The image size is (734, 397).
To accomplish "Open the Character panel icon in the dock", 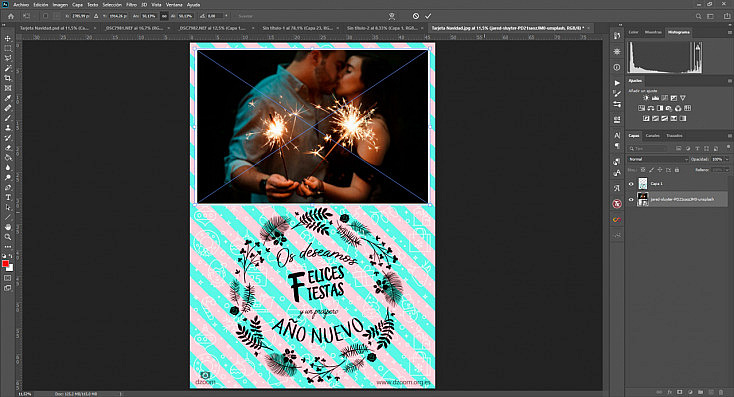I will point(617,135).
